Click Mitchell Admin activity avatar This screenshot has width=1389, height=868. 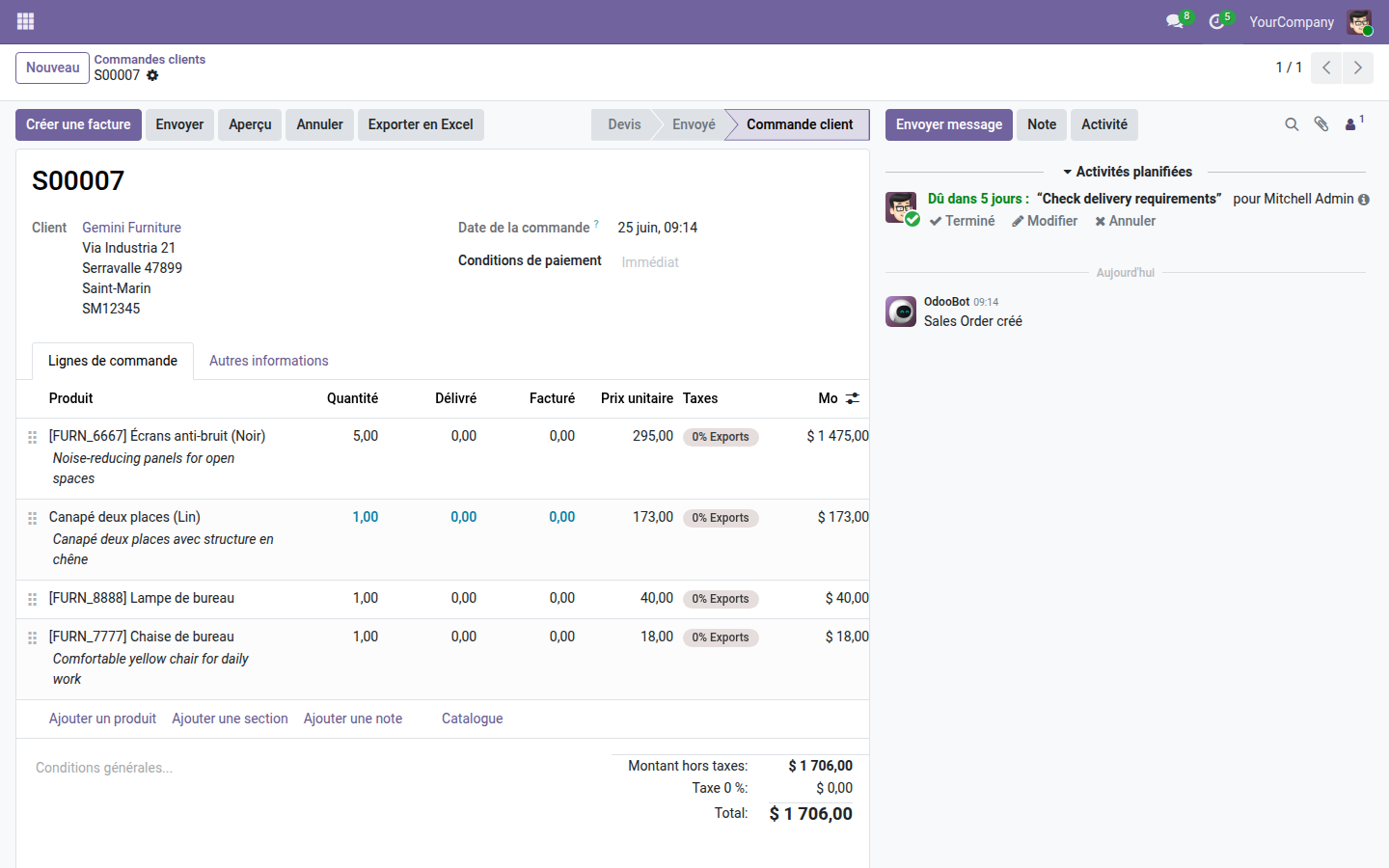tap(901, 206)
